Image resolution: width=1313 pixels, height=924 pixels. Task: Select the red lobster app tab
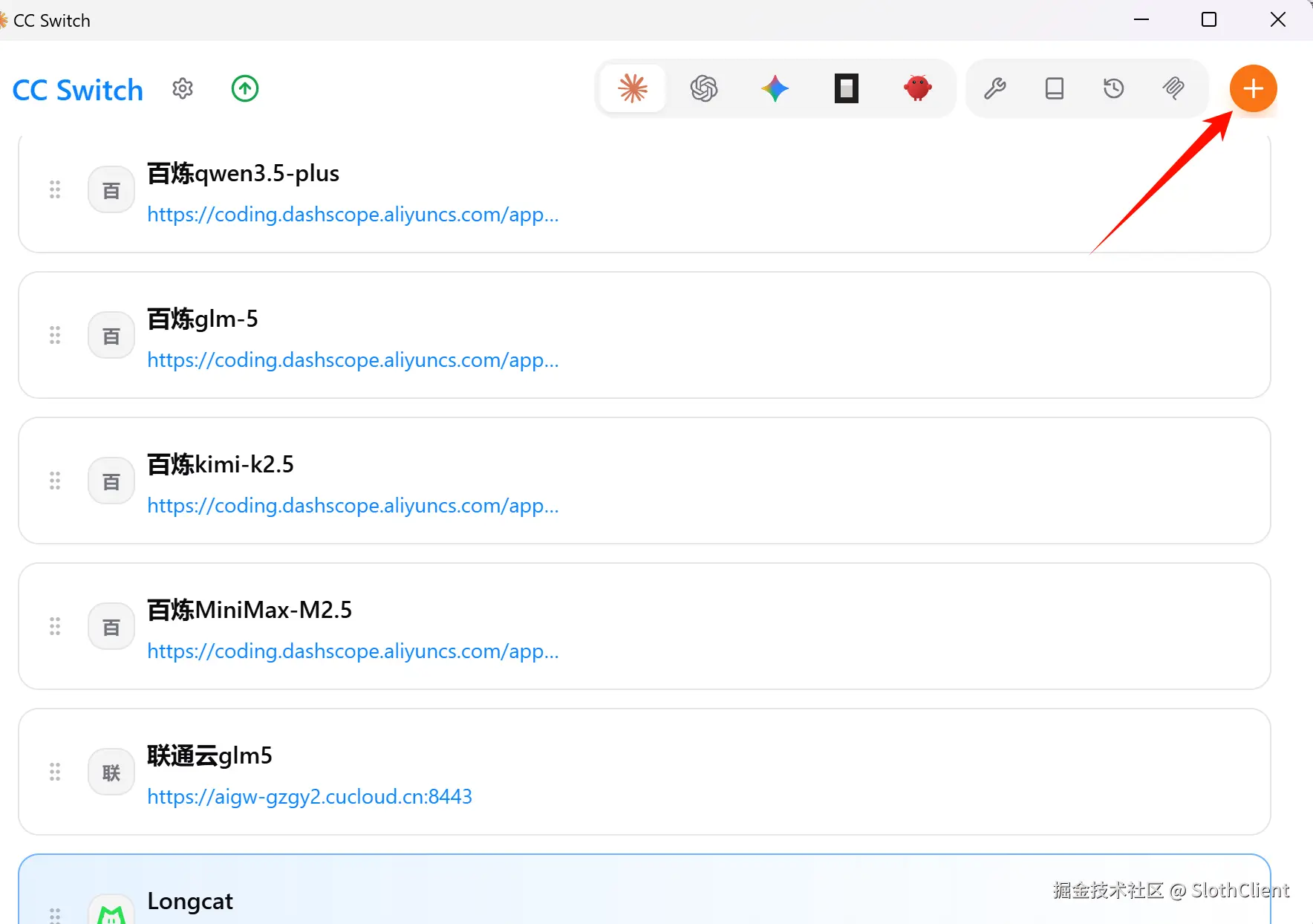point(918,88)
